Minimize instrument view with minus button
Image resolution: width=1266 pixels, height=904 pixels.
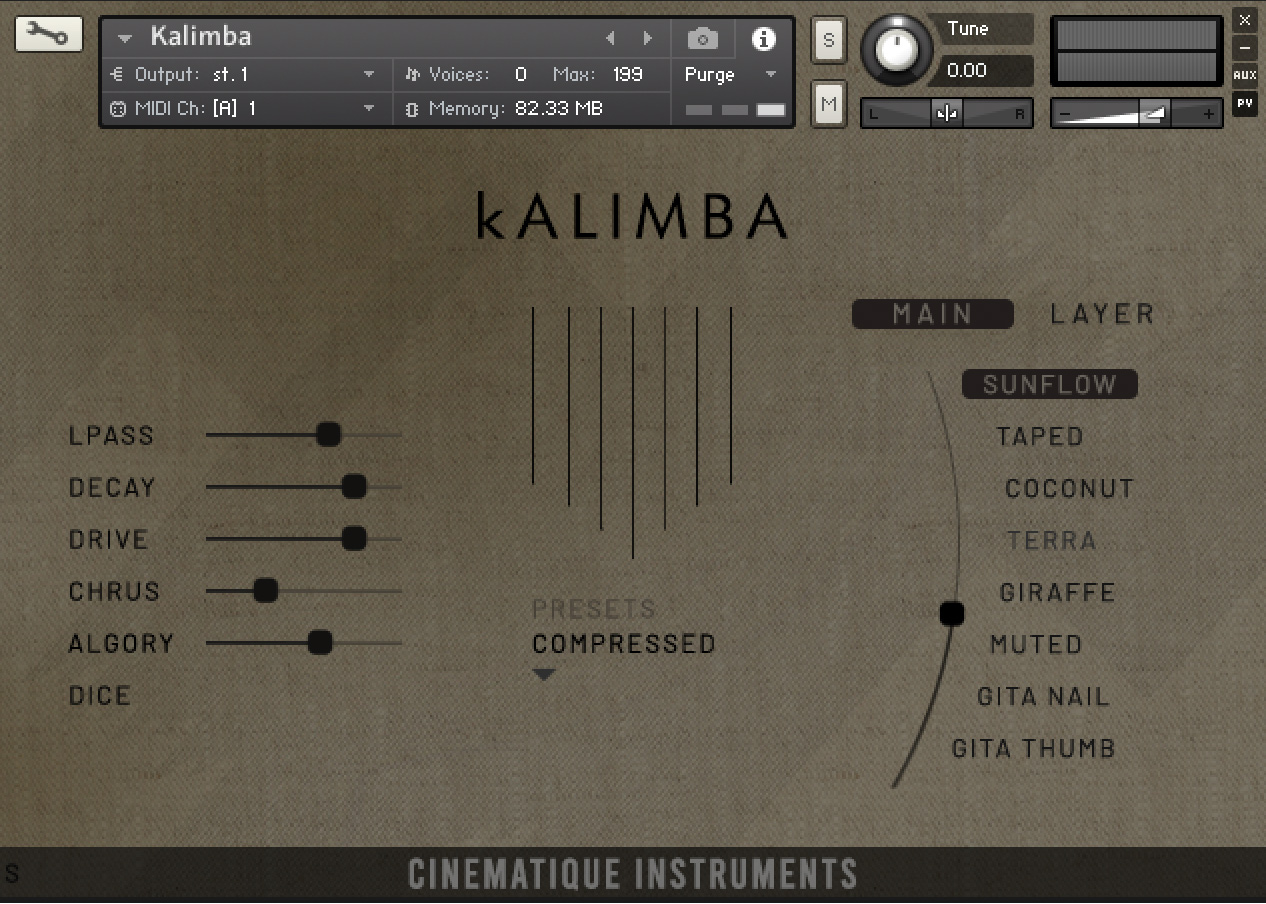click(1244, 47)
